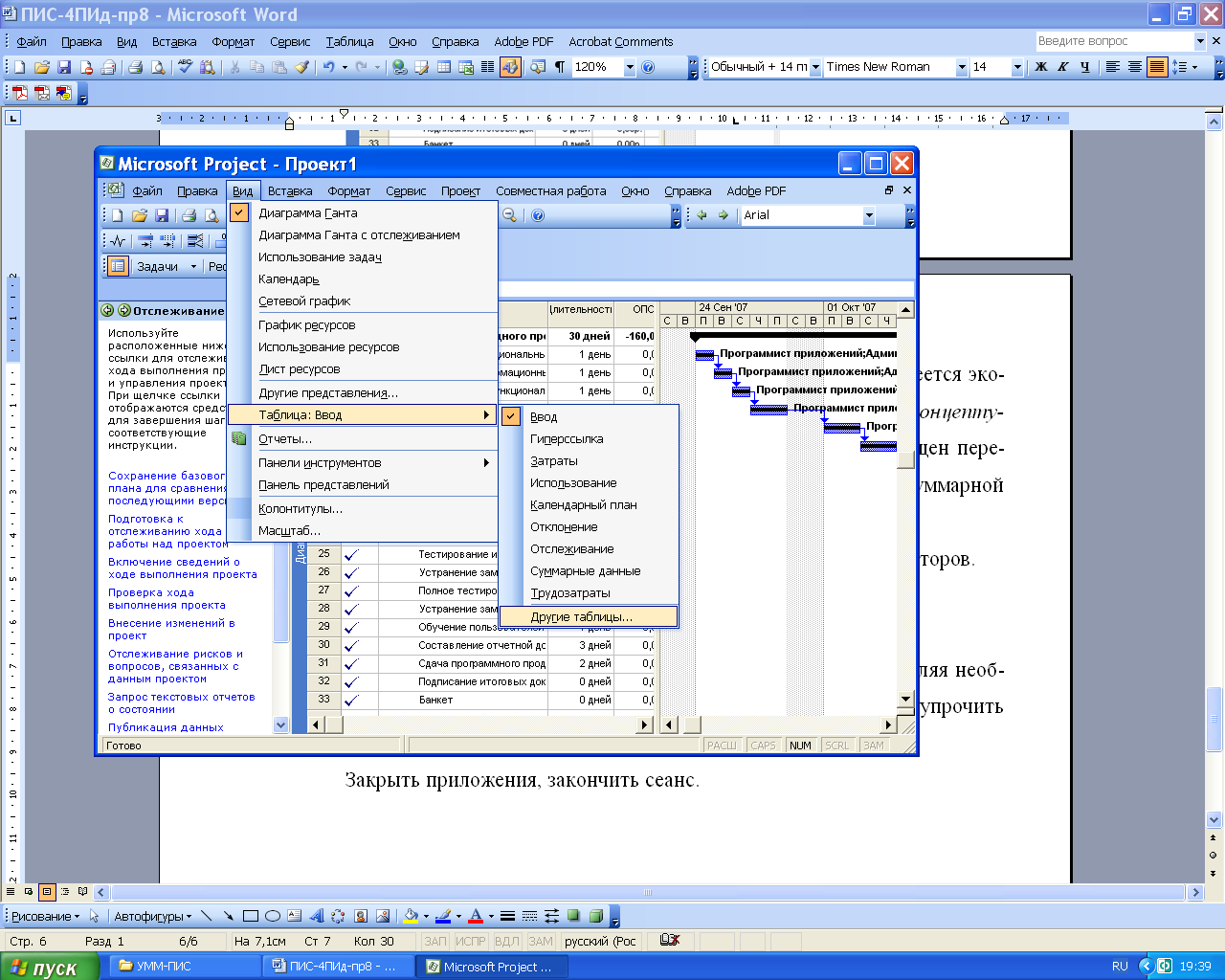The height and width of the screenshot is (980, 1225).
Task: Choose 'Другие таблицы...' in Project submenu
Action: (590, 617)
